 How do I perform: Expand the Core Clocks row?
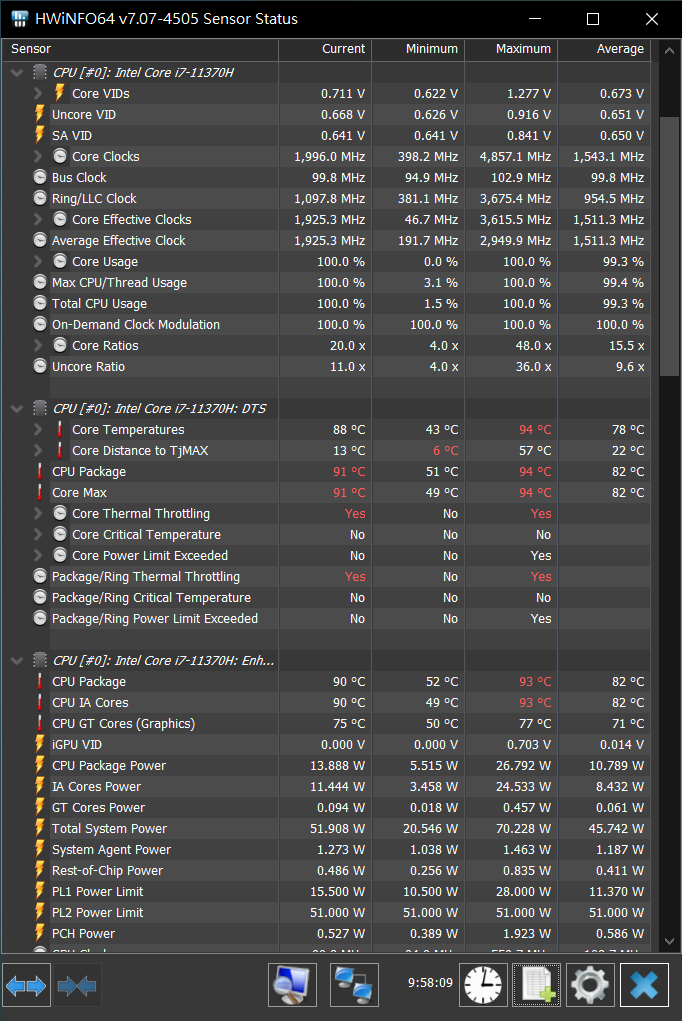click(x=38, y=156)
